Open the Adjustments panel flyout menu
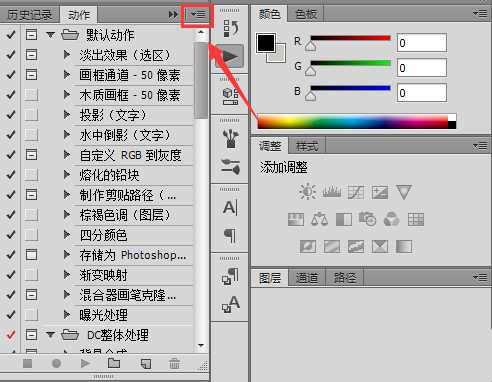 pyautogui.click(x=480, y=146)
